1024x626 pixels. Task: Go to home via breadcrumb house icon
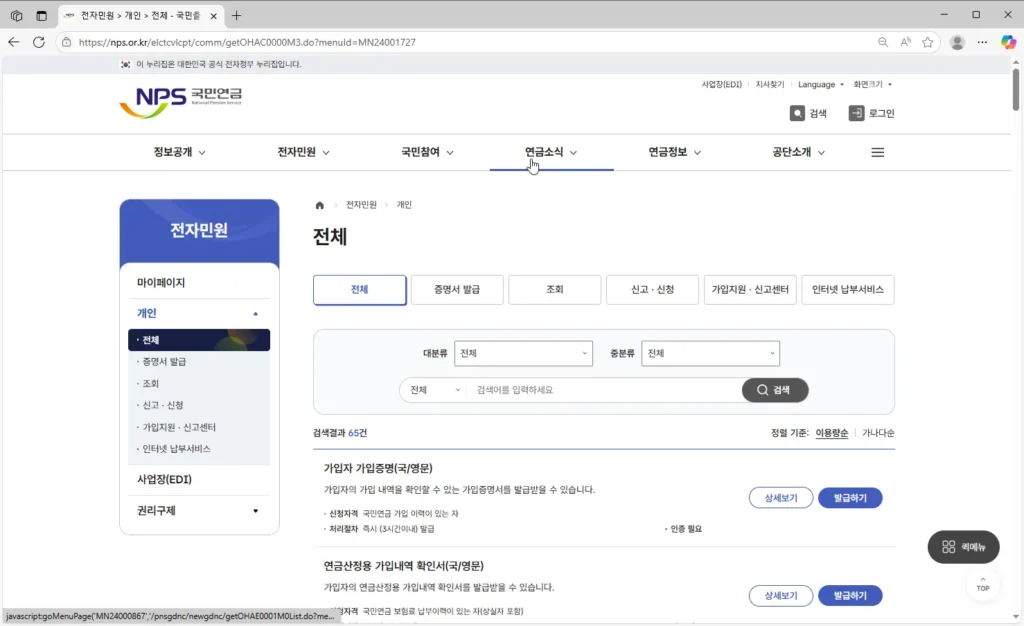(319, 205)
